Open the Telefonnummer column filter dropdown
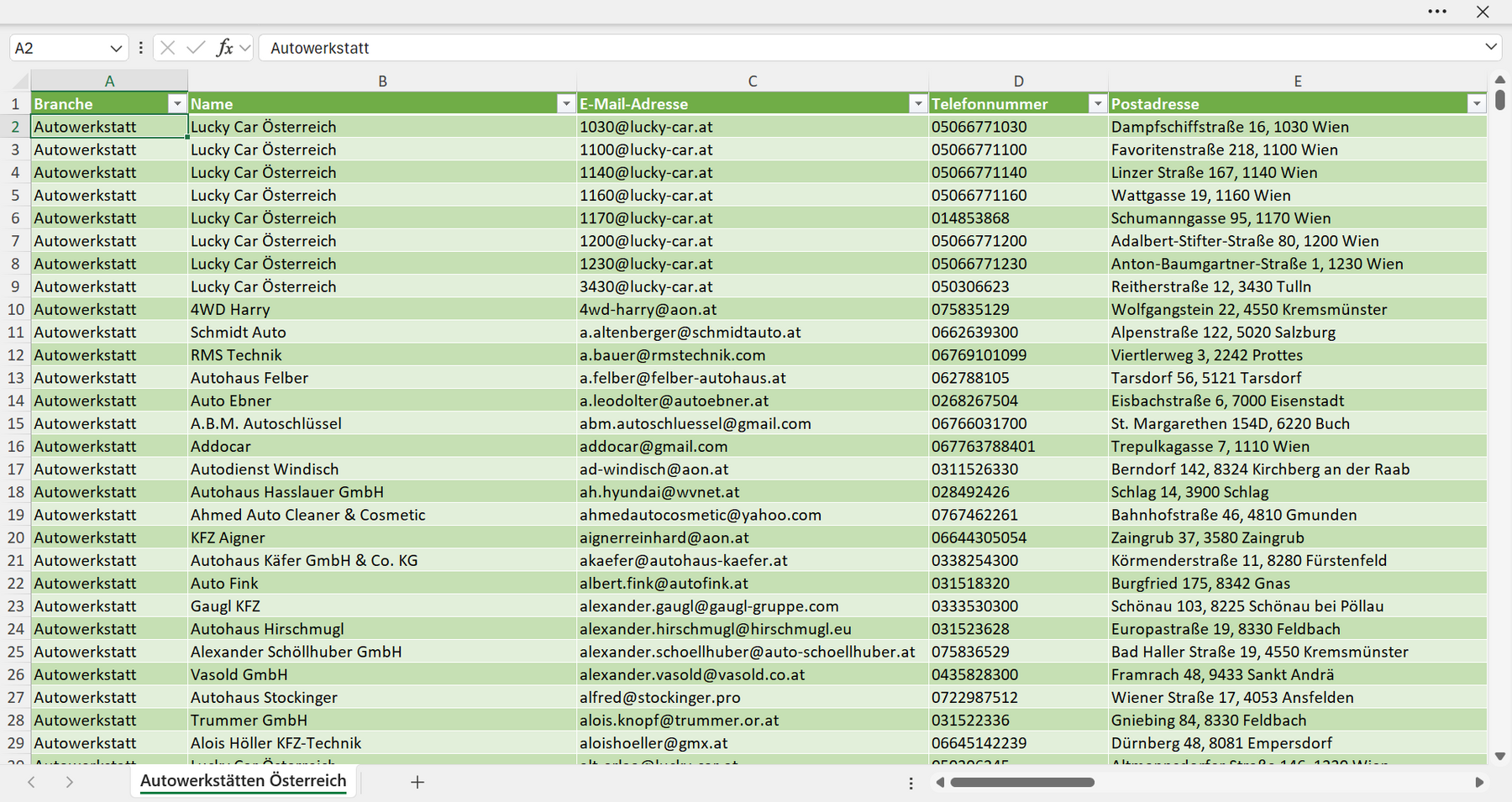Viewport: 1512px width, 802px height. (1097, 103)
